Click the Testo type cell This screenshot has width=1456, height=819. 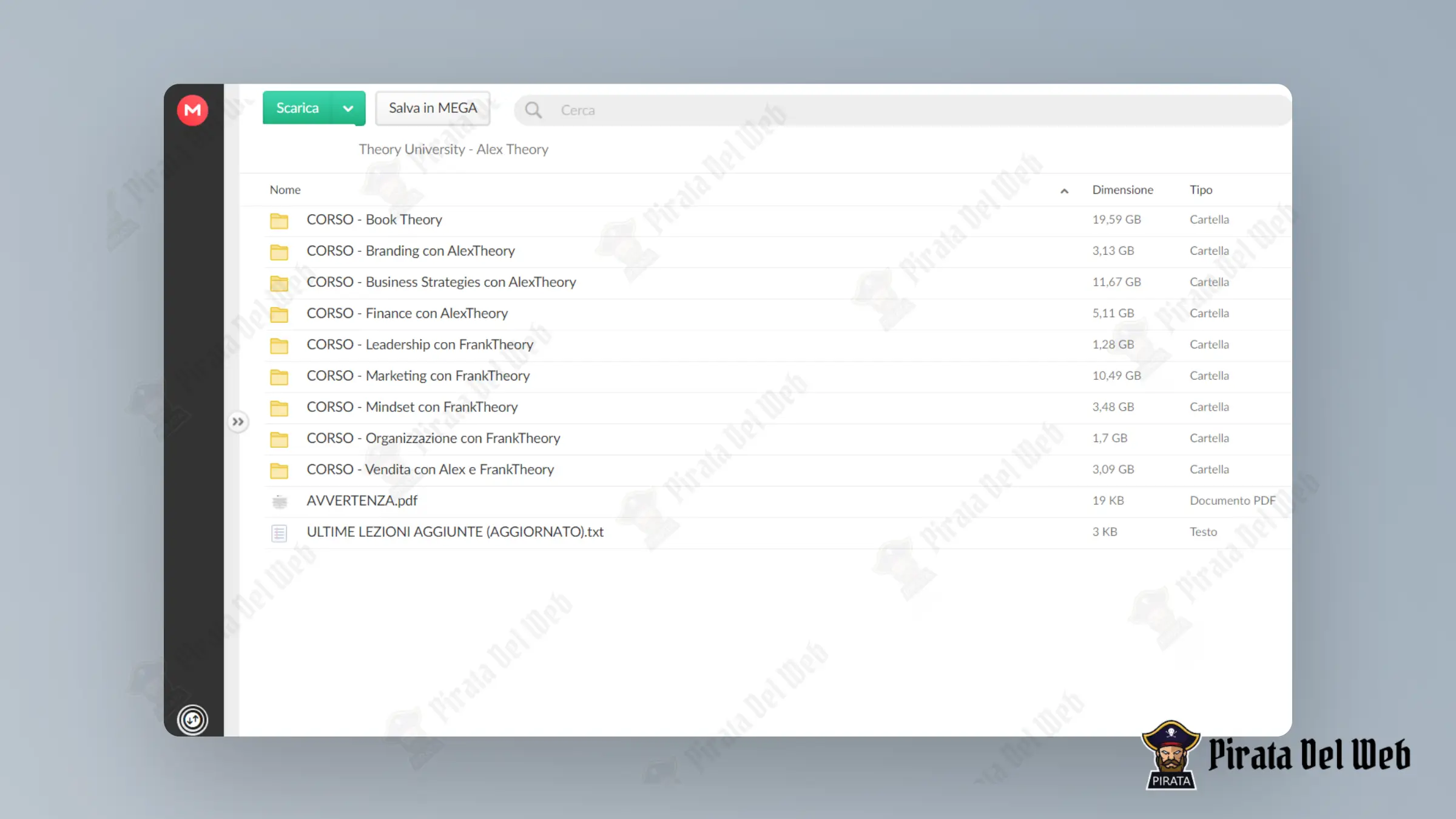1203,532
